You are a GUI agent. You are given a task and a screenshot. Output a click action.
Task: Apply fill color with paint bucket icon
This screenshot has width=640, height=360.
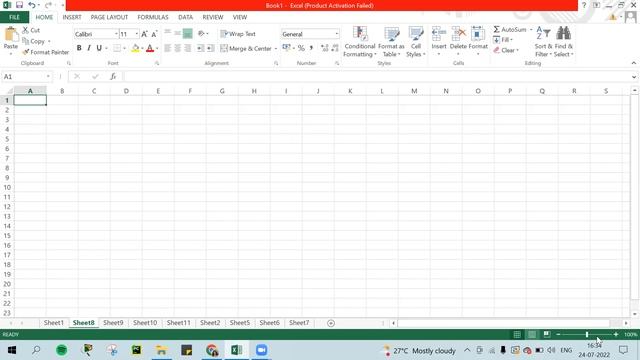tap(135, 48)
